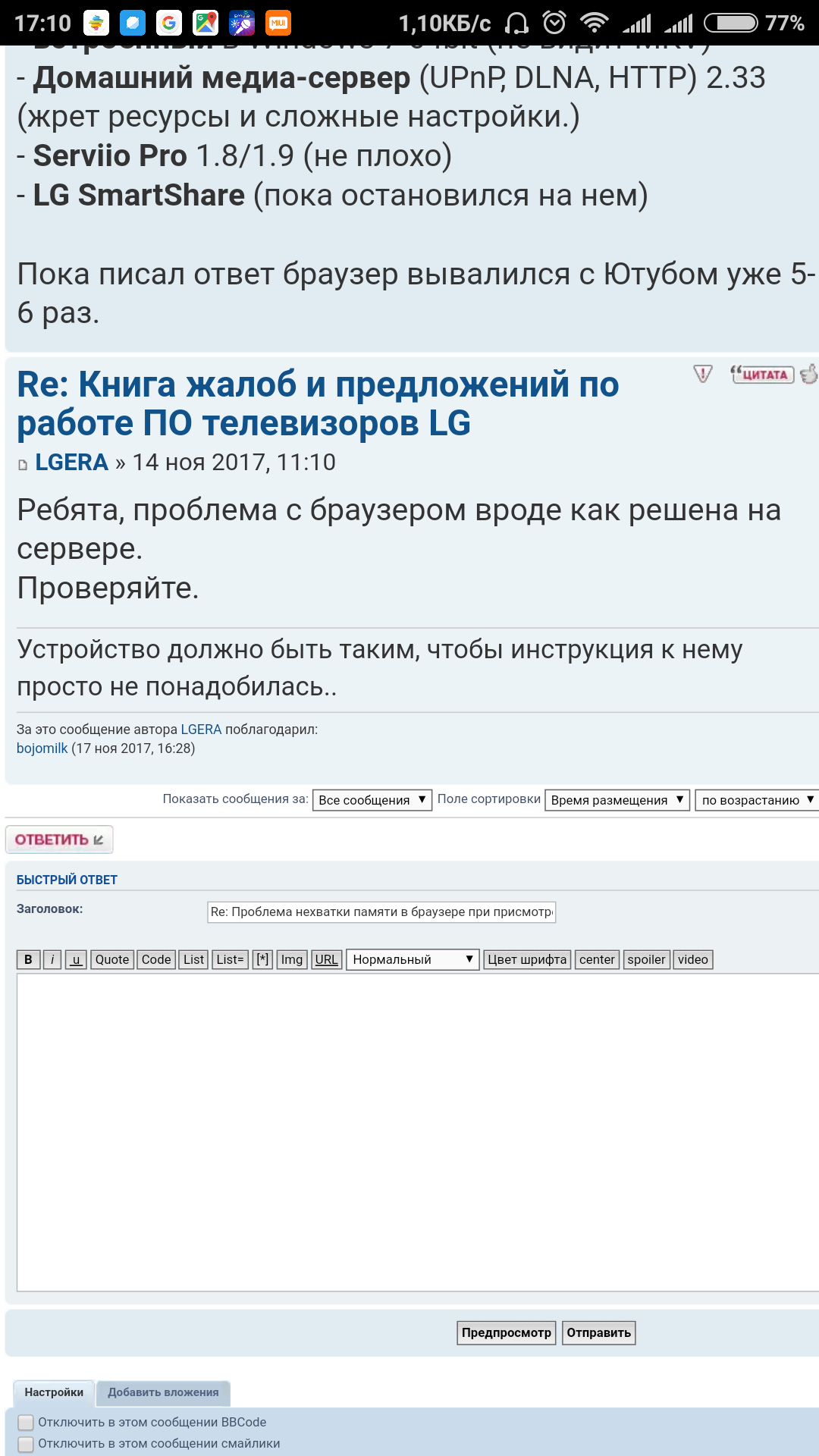Click the report post warning icon

point(703,374)
